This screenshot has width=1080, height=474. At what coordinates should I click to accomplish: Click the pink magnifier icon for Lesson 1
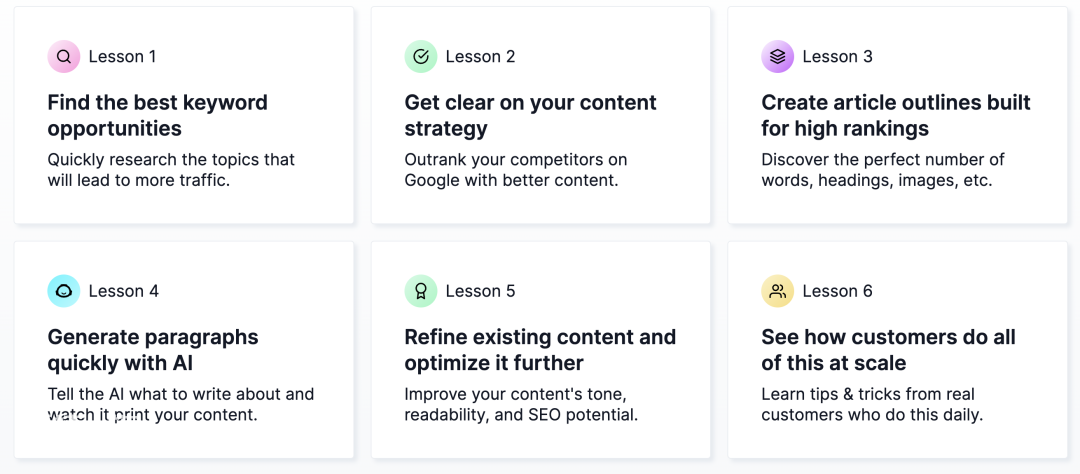64,56
